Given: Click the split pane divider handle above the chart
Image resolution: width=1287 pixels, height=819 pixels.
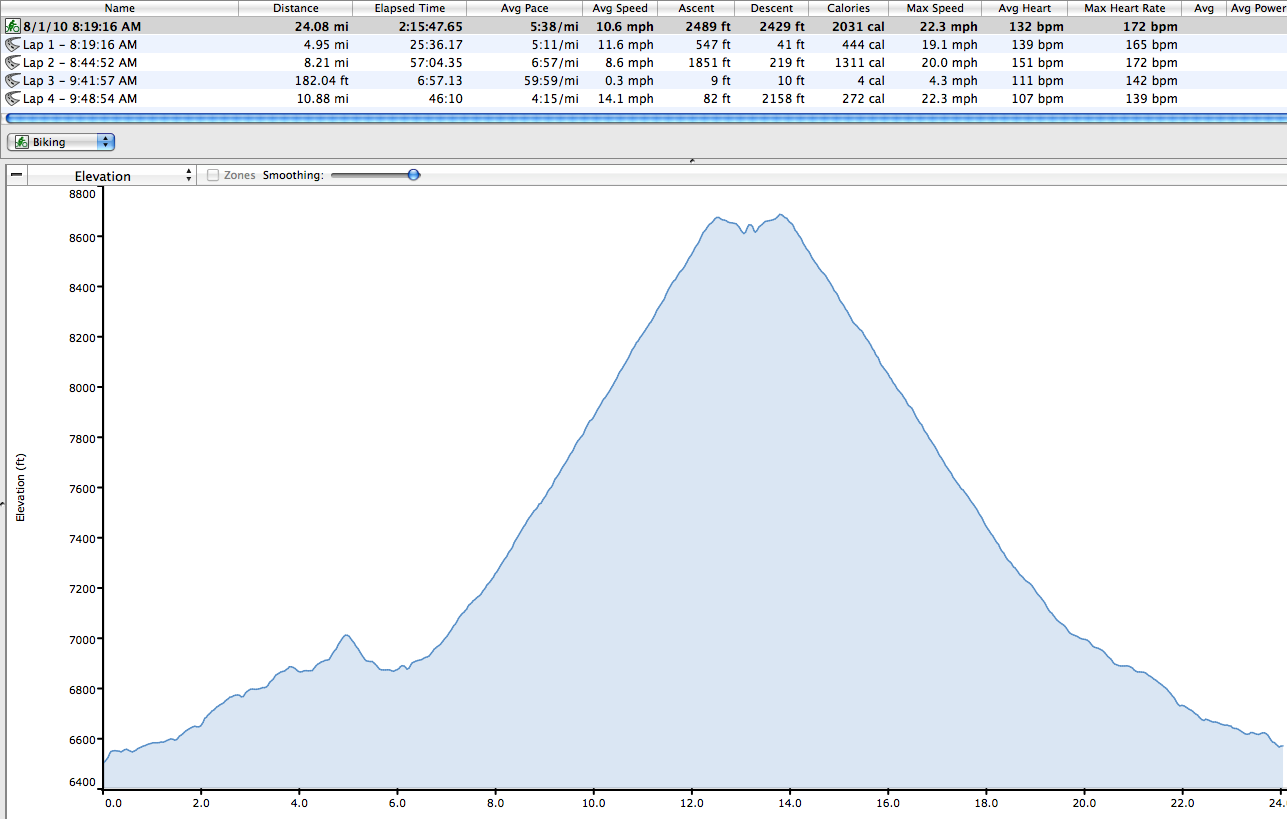Looking at the screenshot, I should coord(692,160).
